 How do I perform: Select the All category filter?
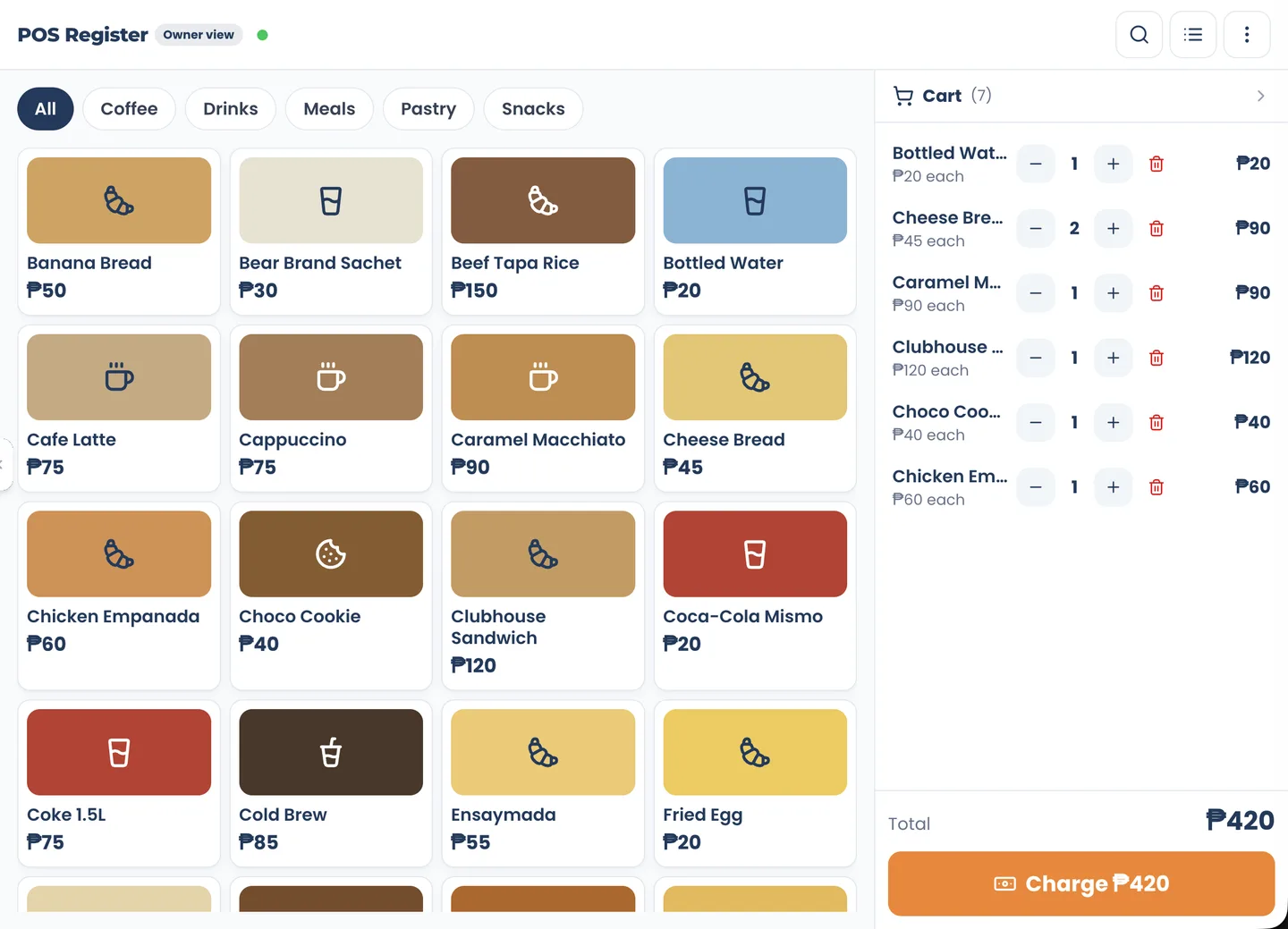click(46, 109)
